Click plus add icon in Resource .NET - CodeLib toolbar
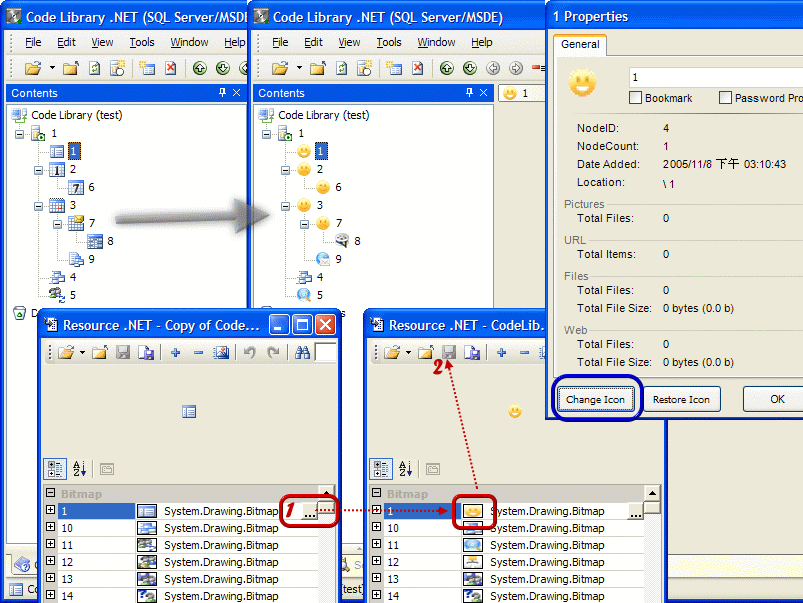Screen dimensions: 803x603 501,352
